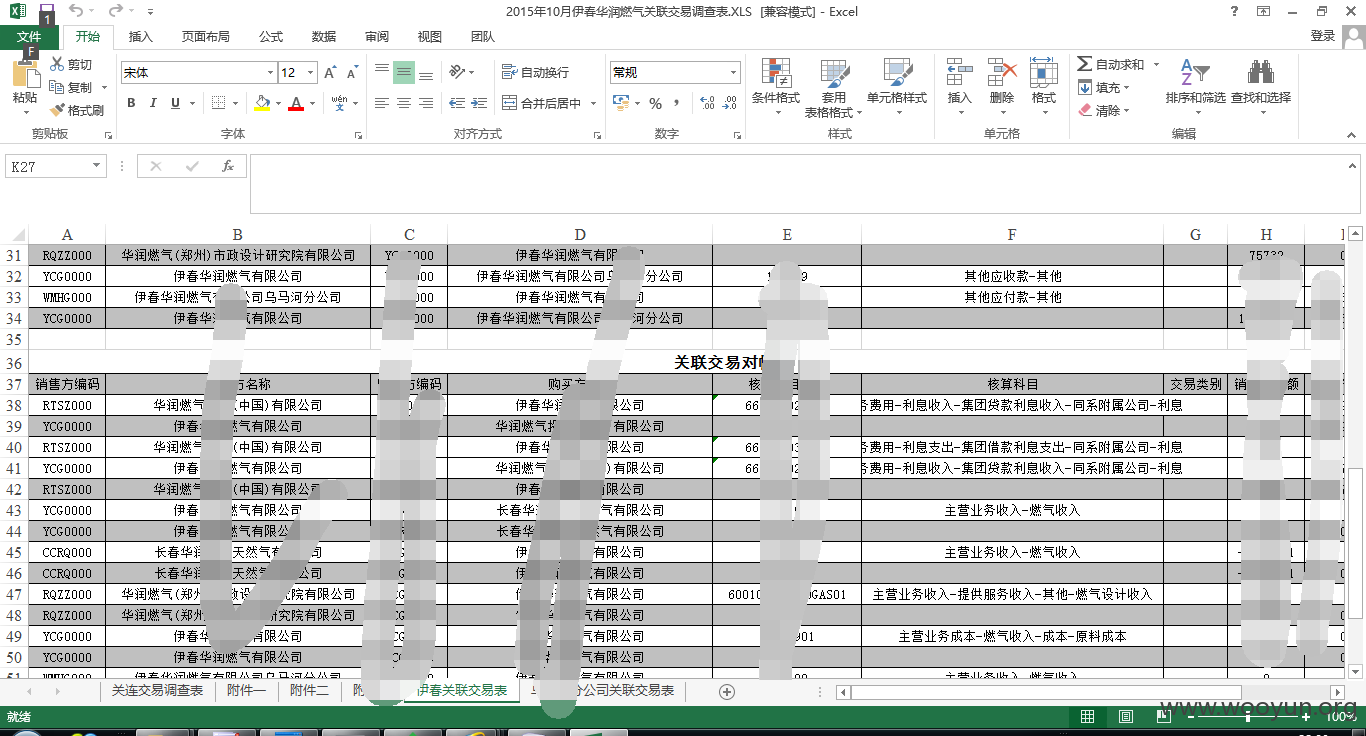Switch to the View (视图) tab
Image resolution: width=1366 pixels, height=736 pixels.
point(430,36)
